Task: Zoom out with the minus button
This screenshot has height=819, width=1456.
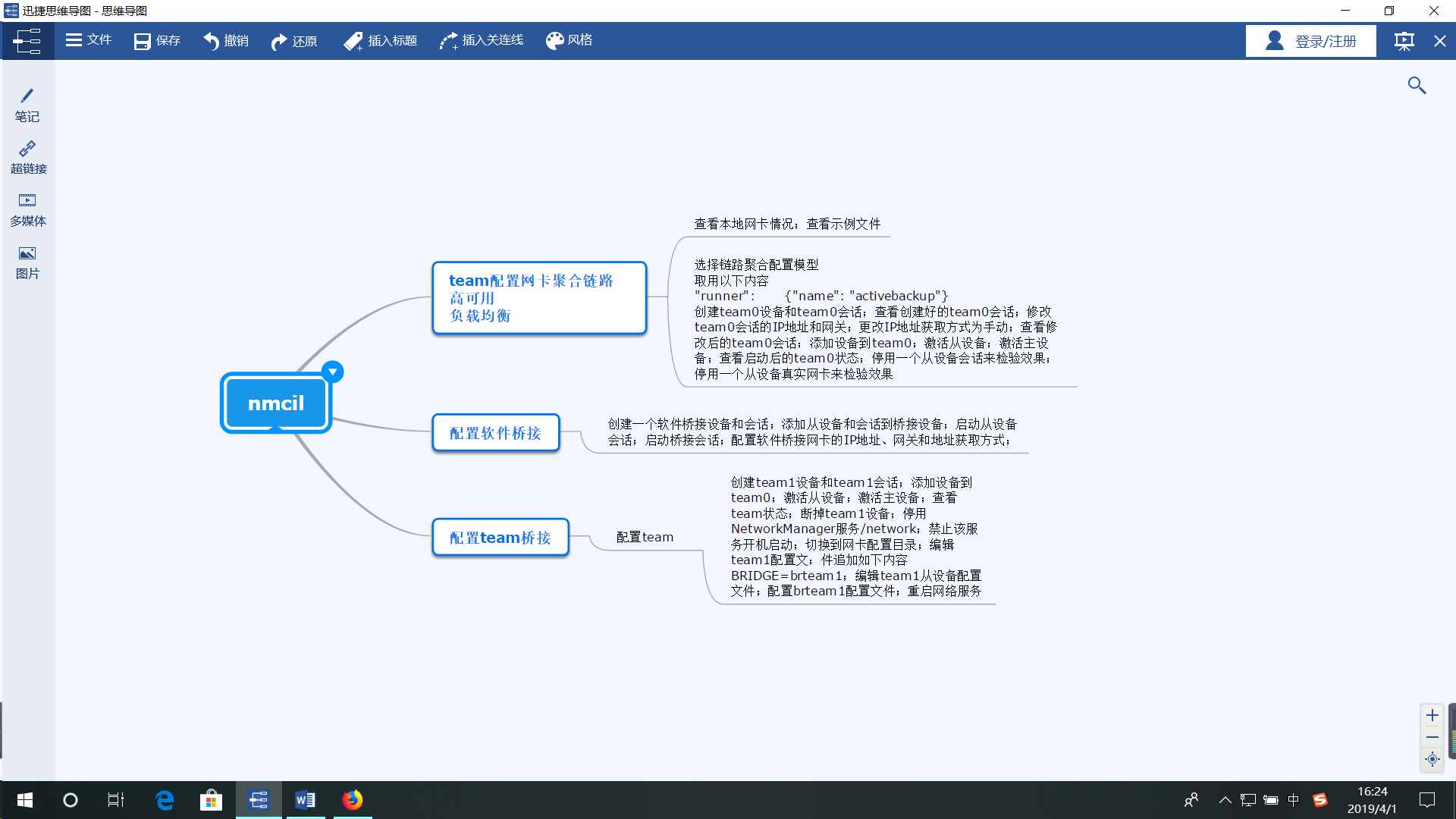Action: [x=1432, y=737]
